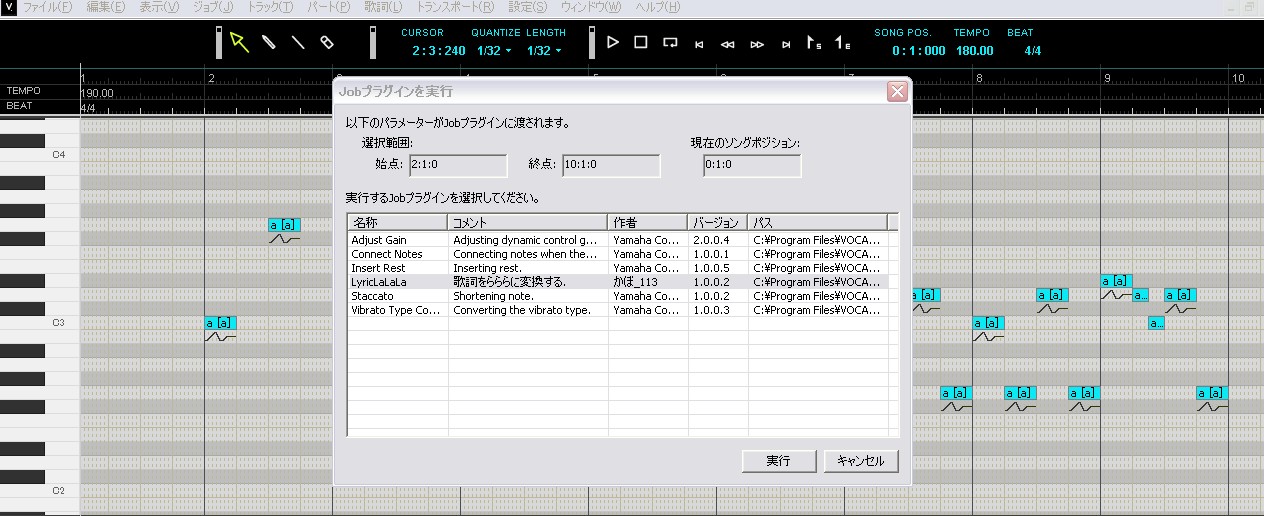Jump to song start icon
The image size is (1264, 516).
tap(699, 44)
